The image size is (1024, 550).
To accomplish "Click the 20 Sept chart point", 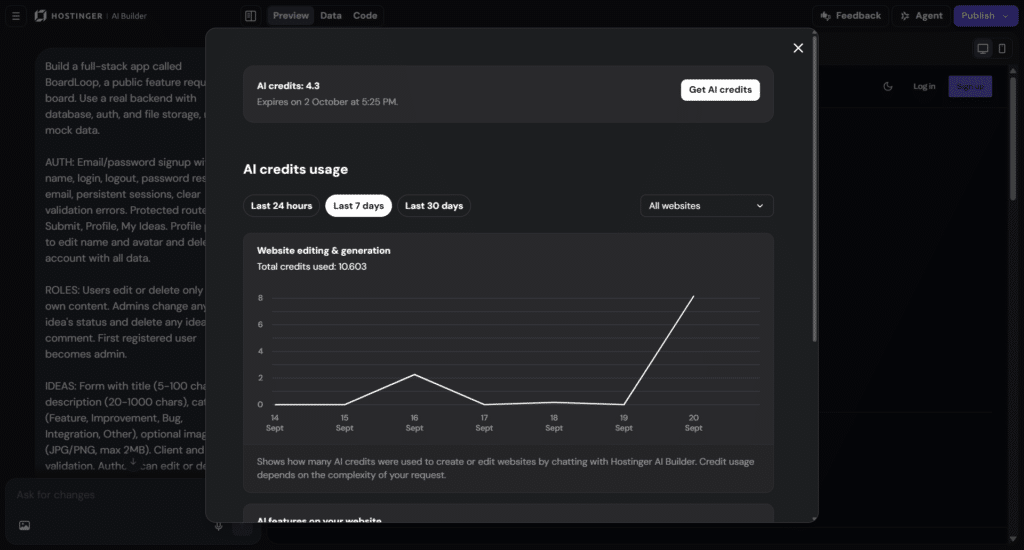I will coord(693,297).
